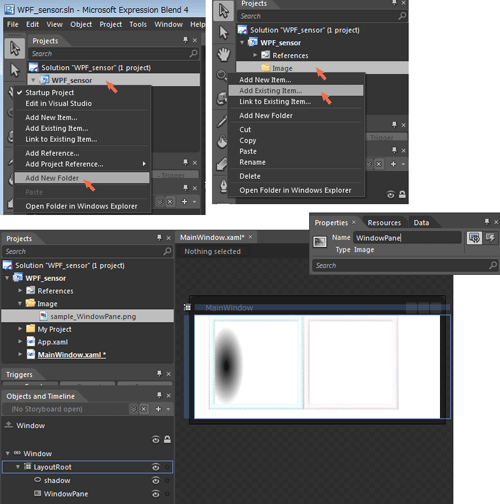Toggle visibility of the WindowPane element
The width and height of the screenshot is (500, 504).
[x=156, y=494]
